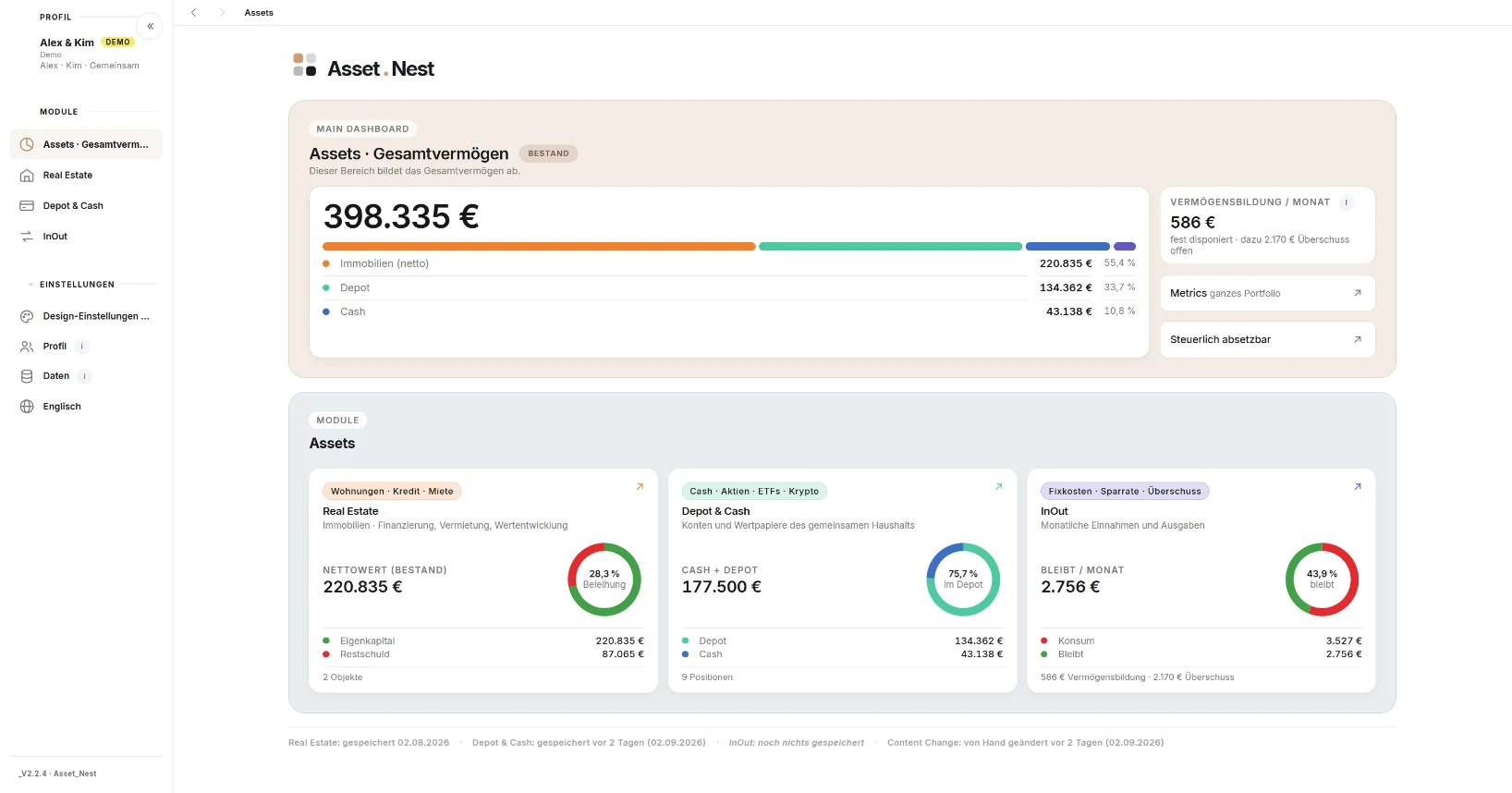This screenshot has width=1512, height=793.
Task: Go to Real Estate in the sidebar
Action: tap(87, 176)
